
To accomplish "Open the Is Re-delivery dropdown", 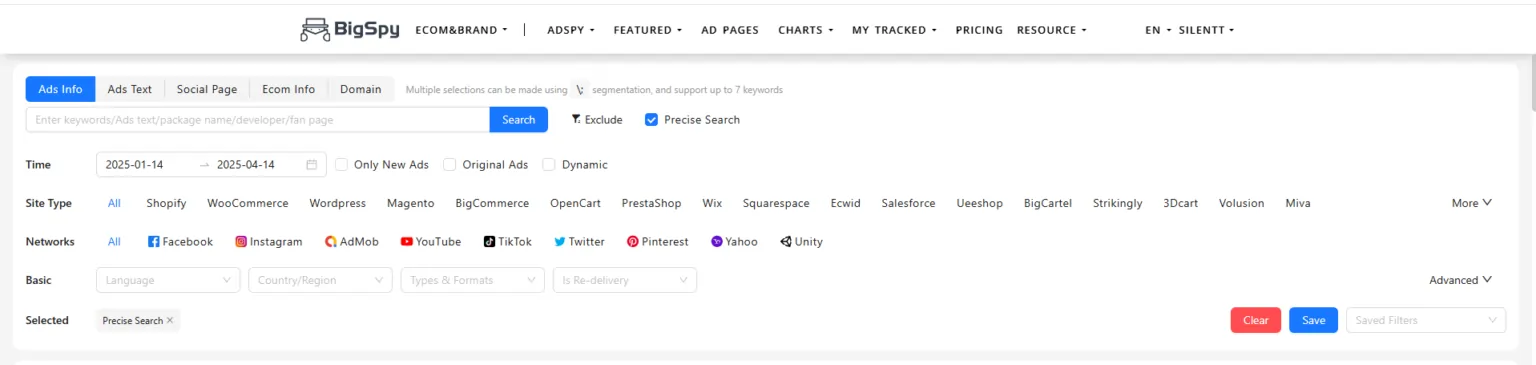I will tap(625, 281).
